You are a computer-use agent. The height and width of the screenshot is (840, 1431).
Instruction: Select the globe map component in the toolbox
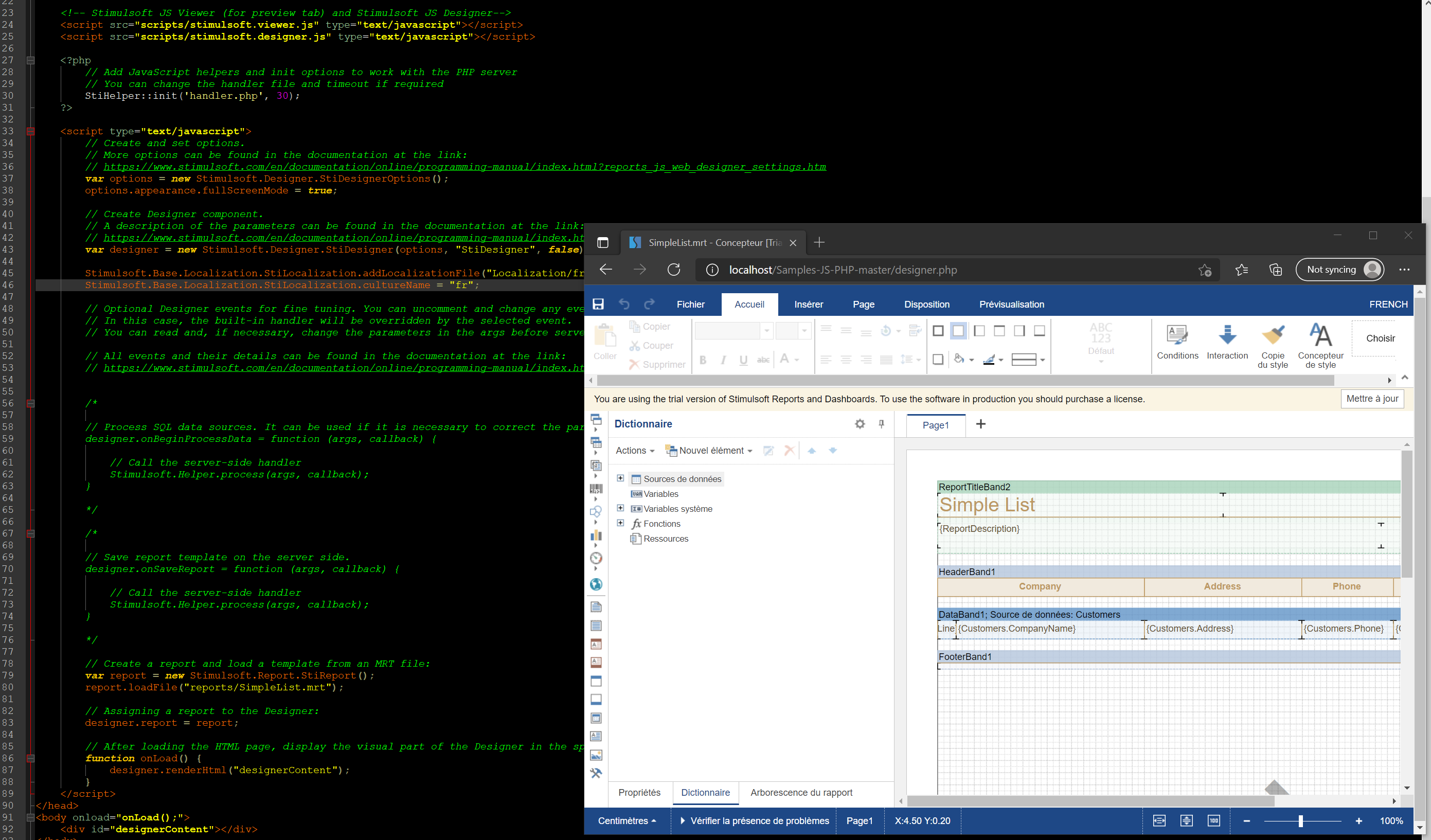(596, 584)
